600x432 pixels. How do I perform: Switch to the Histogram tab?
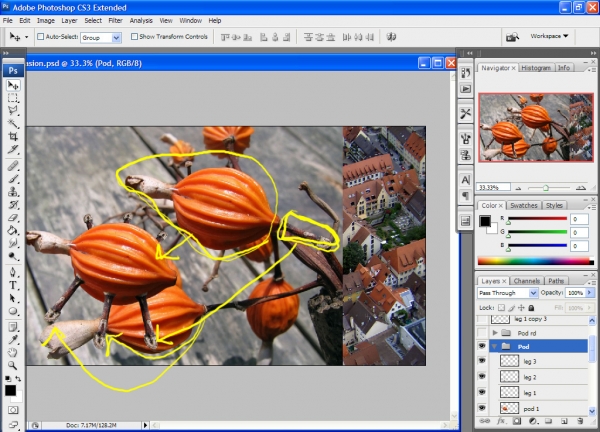[536, 68]
